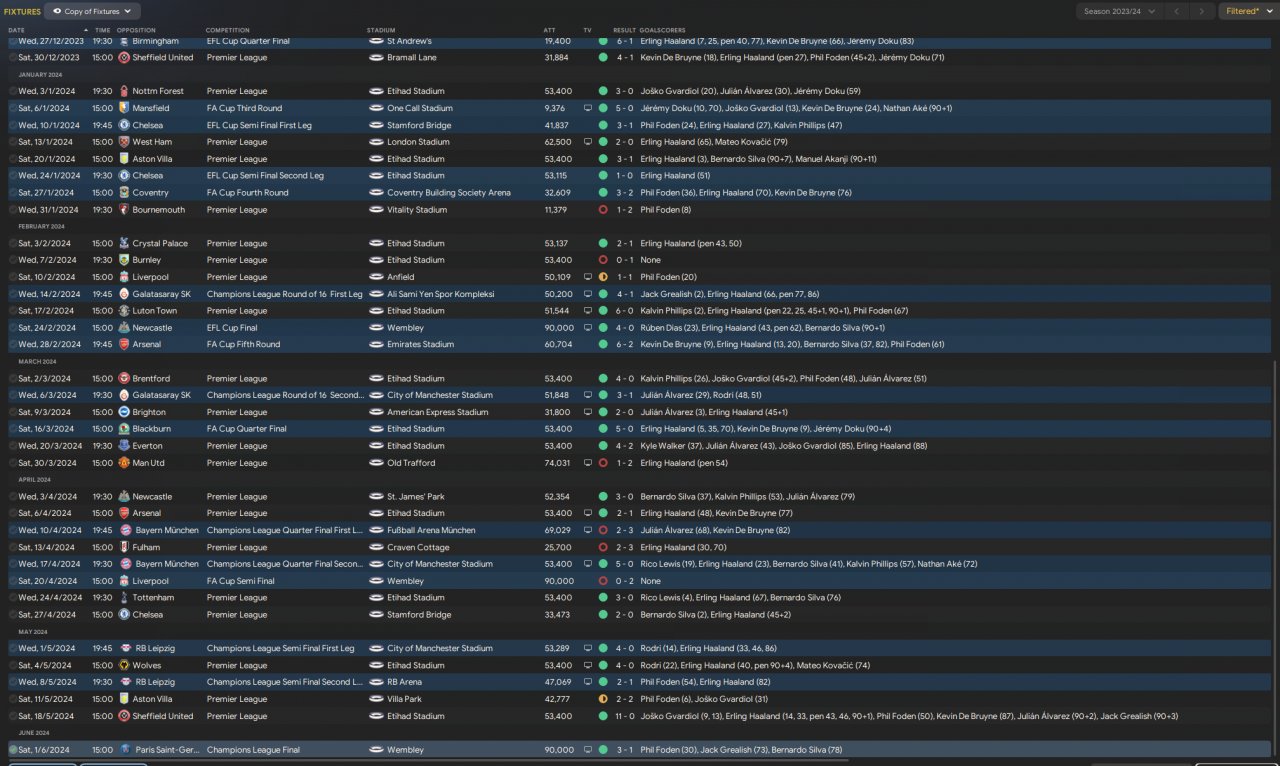Viewport: 1280px width, 766px height.
Task: Sort by the Result column header
Action: click(x=624, y=30)
